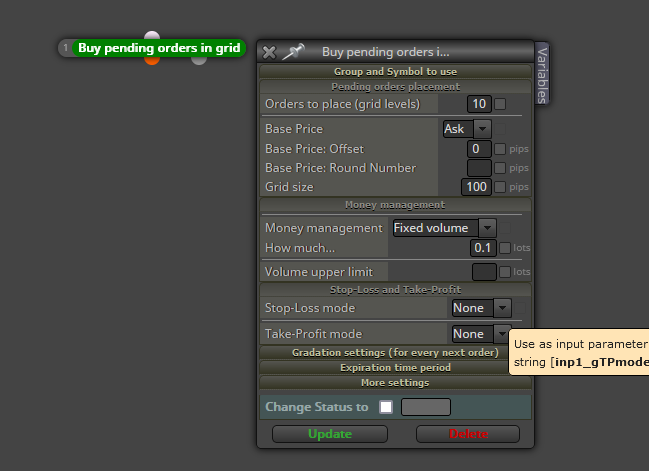Edit Orders to place grid levels value
Screen dimensions: 649x471
479,104
